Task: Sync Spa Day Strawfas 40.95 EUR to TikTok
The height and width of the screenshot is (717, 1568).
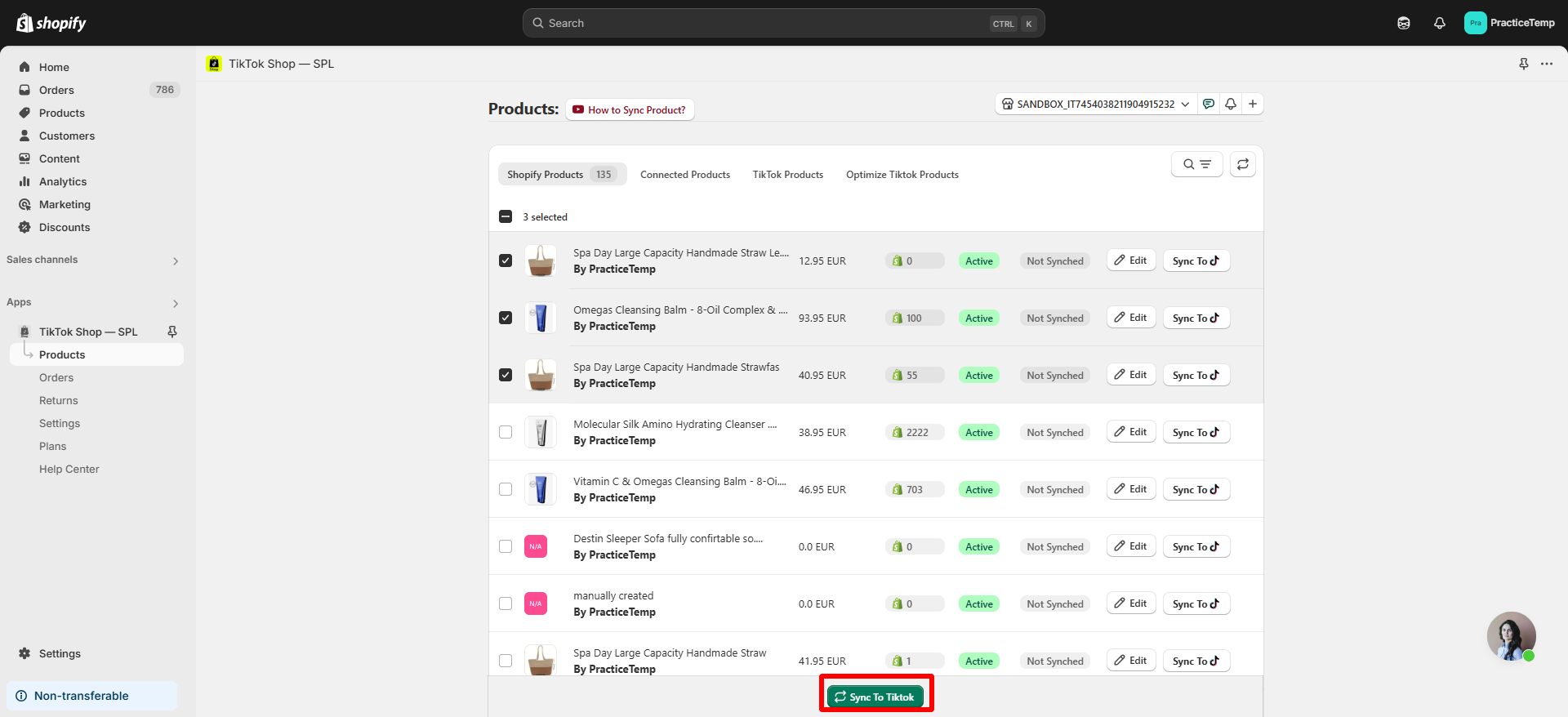Action: tap(1196, 375)
